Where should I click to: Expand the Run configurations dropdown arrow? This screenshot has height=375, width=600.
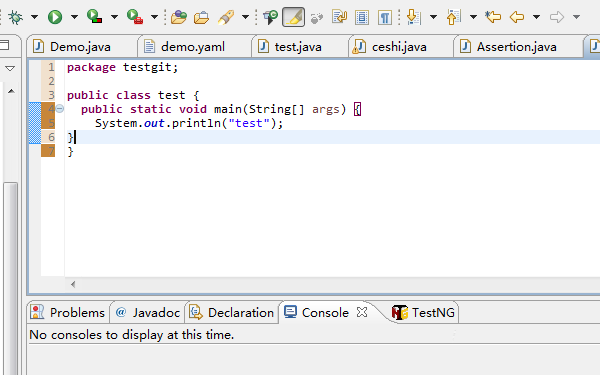[x=74, y=17]
